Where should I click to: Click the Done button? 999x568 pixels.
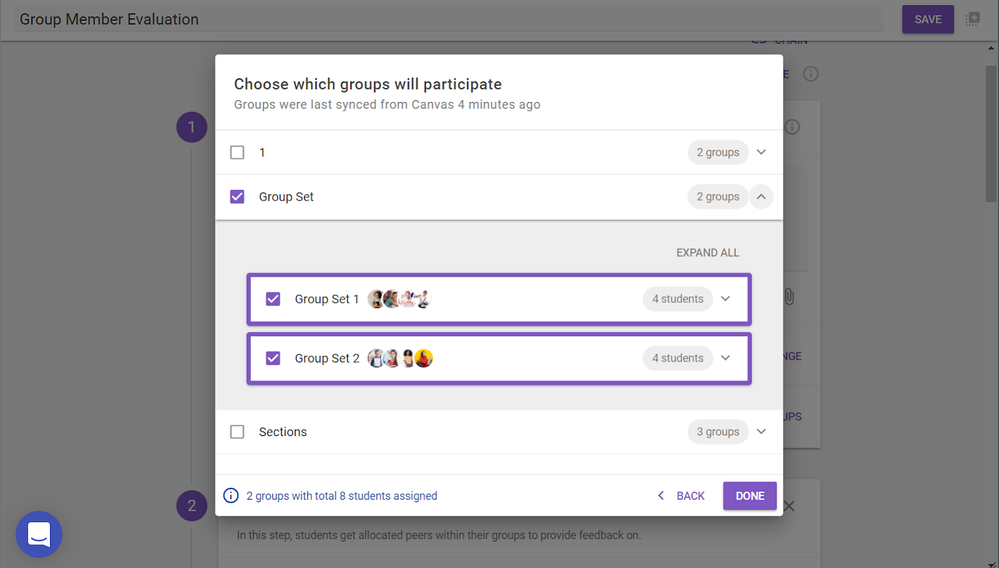tap(750, 496)
